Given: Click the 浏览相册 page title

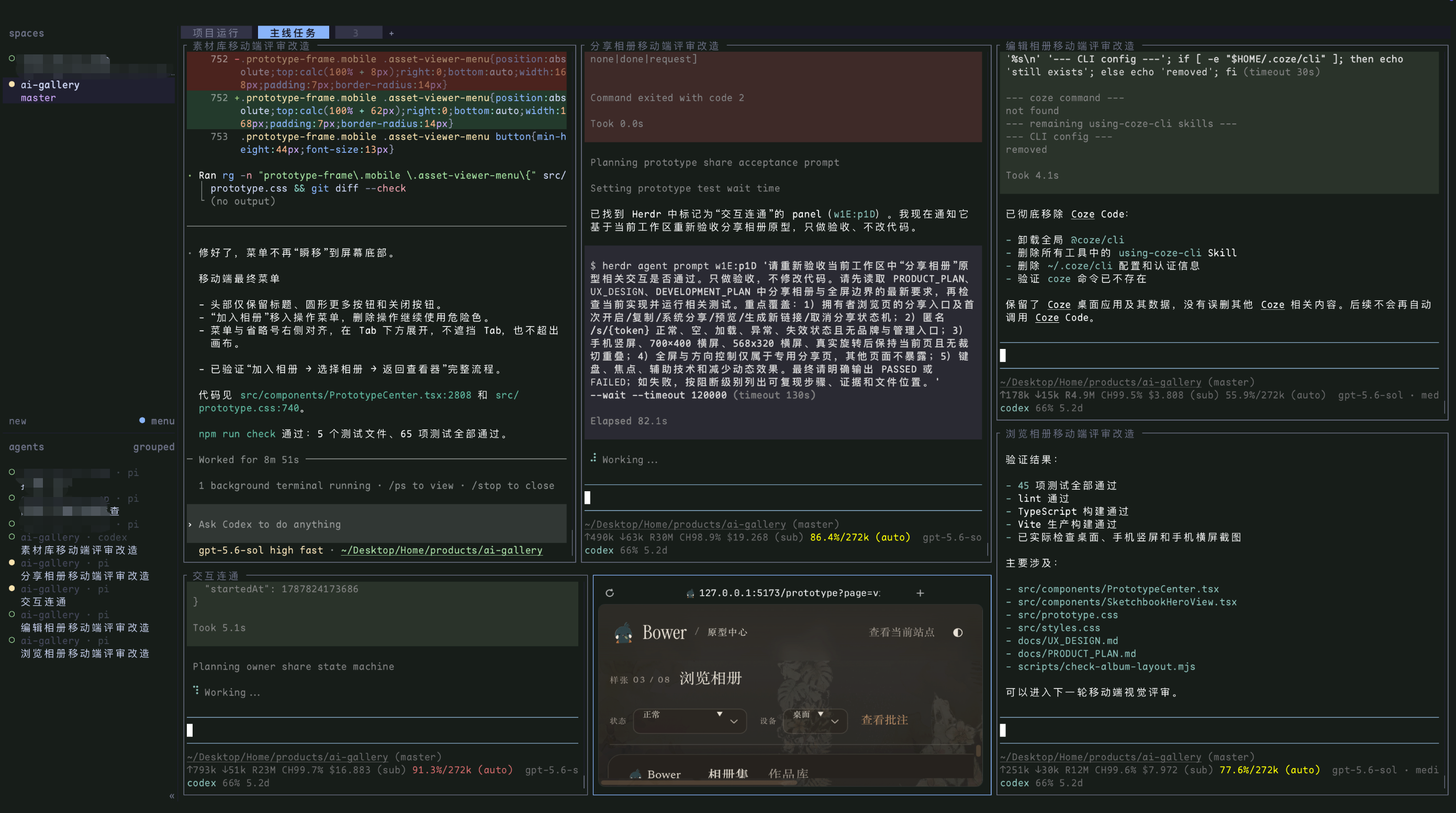Looking at the screenshot, I should 711,678.
